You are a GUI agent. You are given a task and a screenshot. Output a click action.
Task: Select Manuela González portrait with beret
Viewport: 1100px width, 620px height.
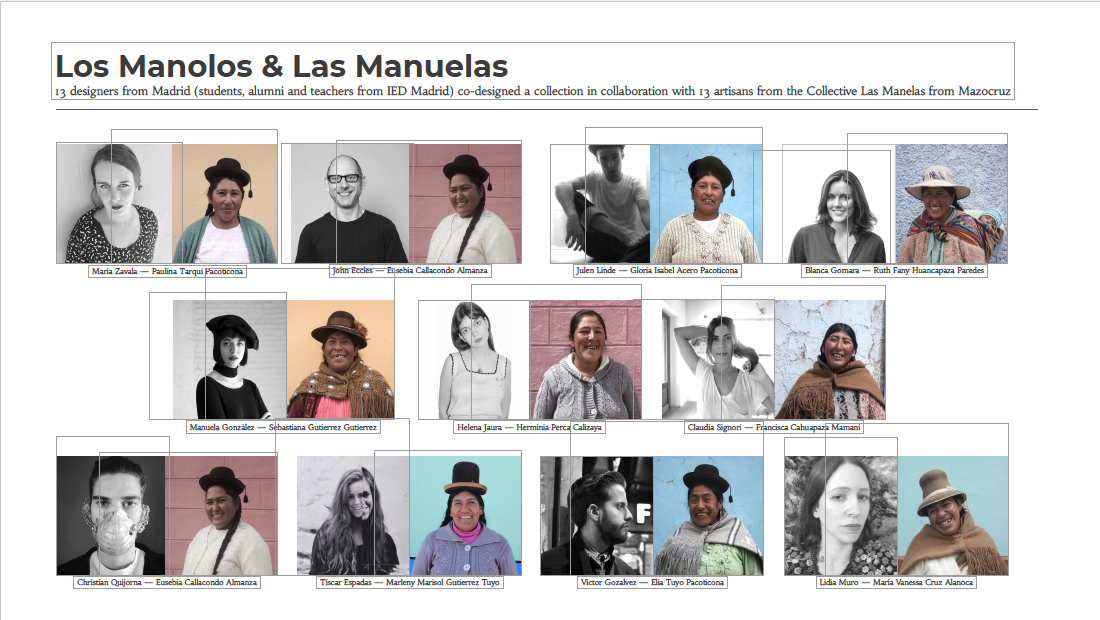coord(230,360)
